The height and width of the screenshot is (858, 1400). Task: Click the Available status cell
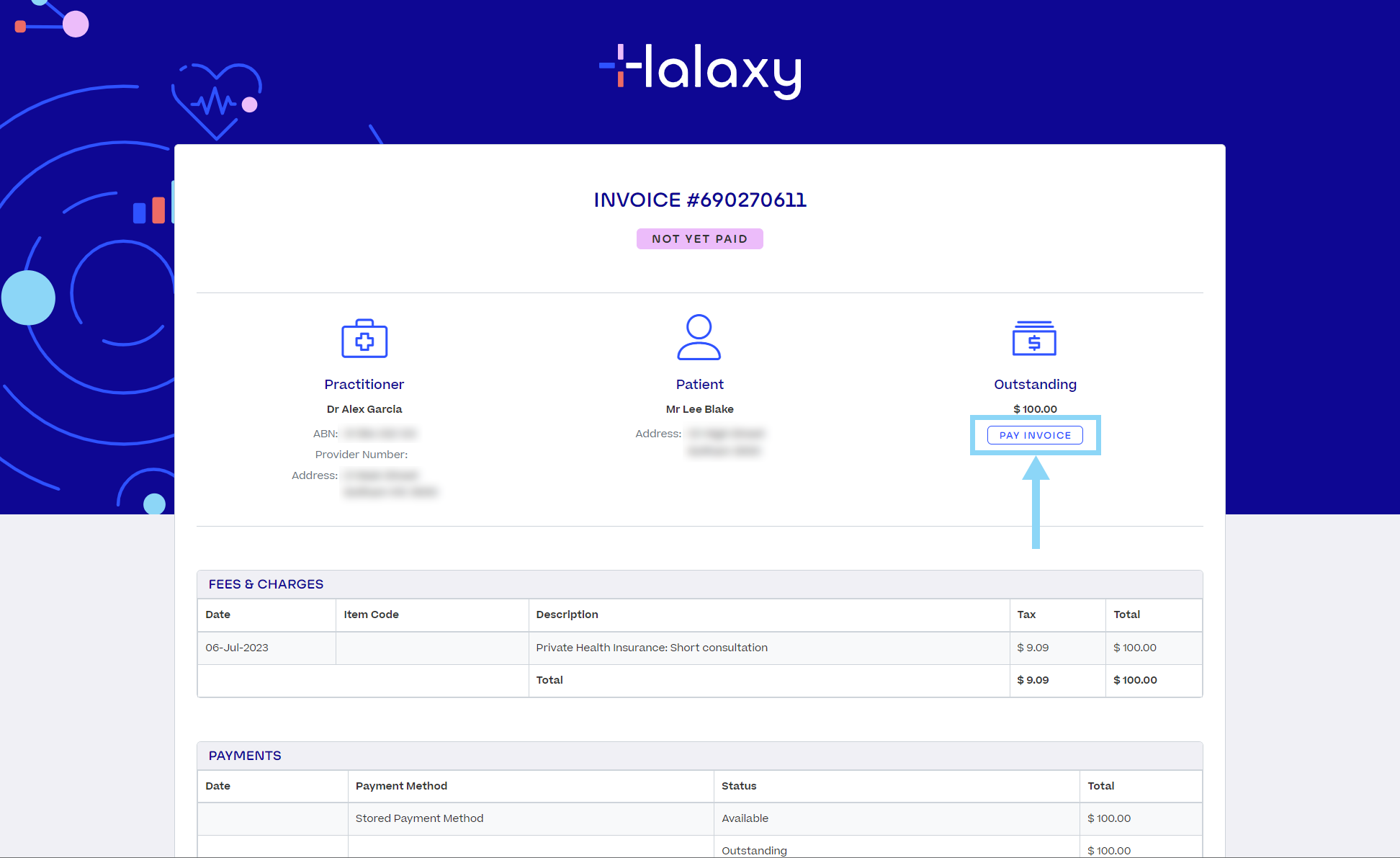click(745, 818)
